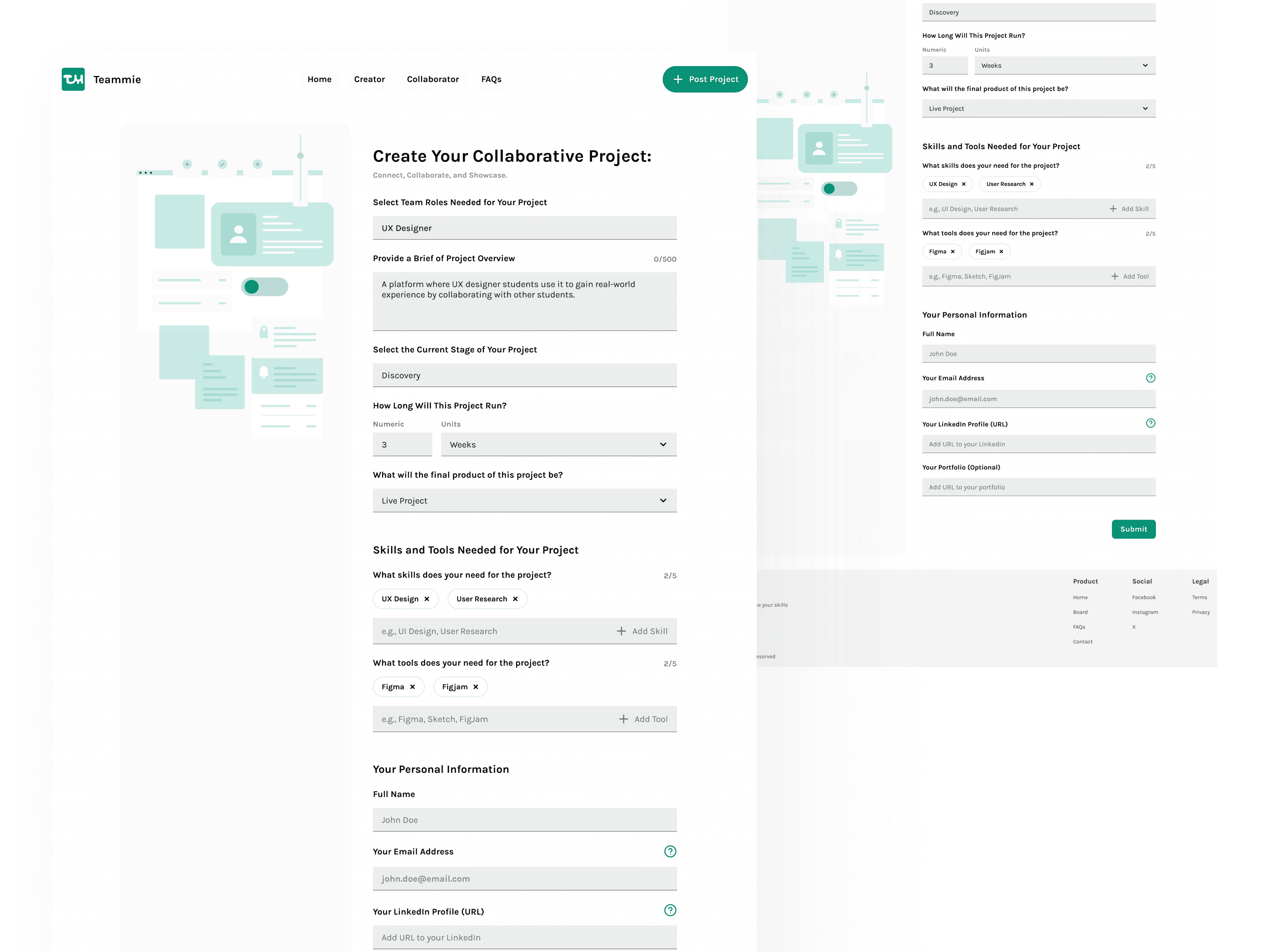Viewport: 1270px width, 952px height.
Task: Click the UX Designer team role field
Action: coord(524,228)
